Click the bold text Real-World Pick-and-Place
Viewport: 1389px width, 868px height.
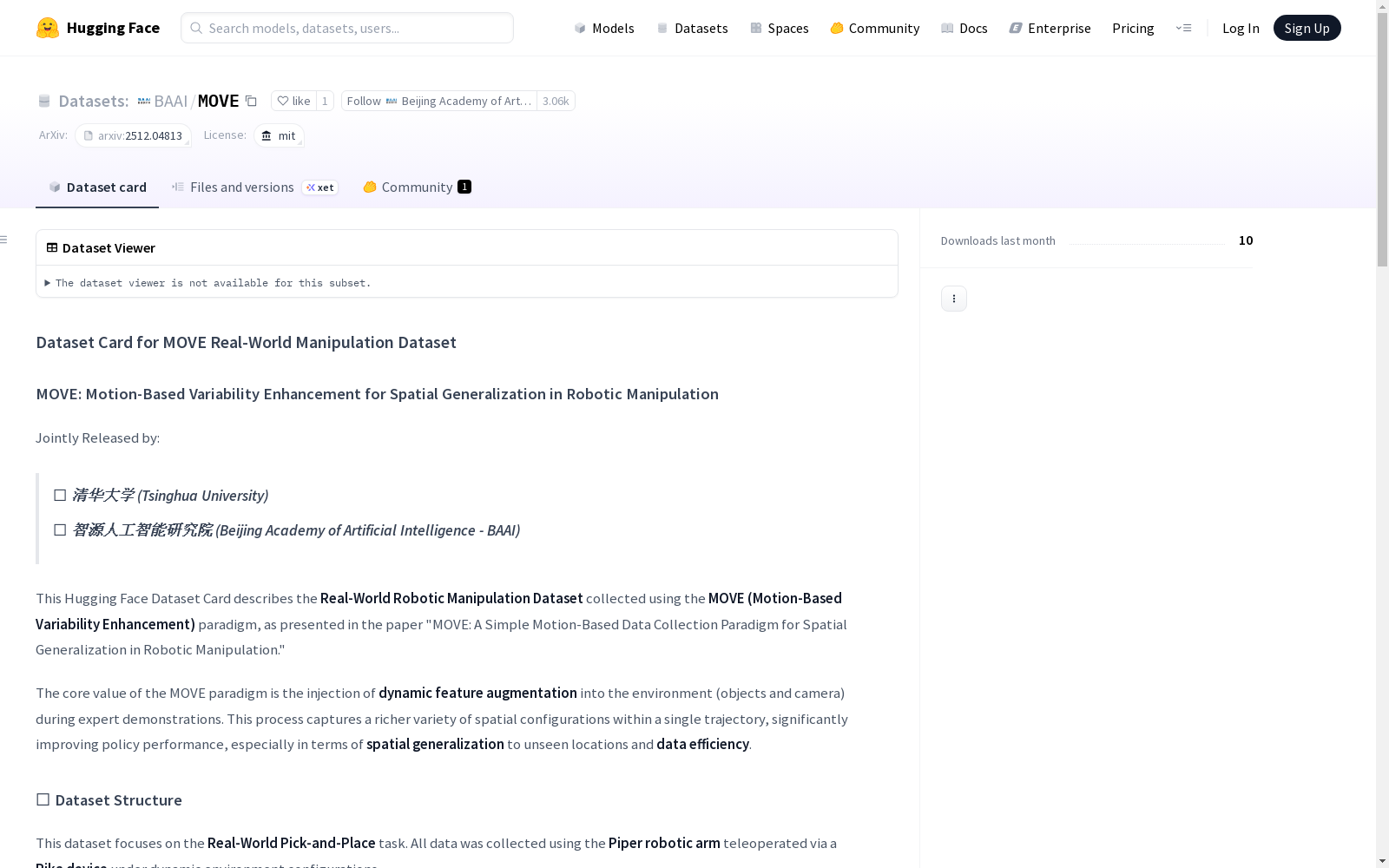[x=292, y=843]
